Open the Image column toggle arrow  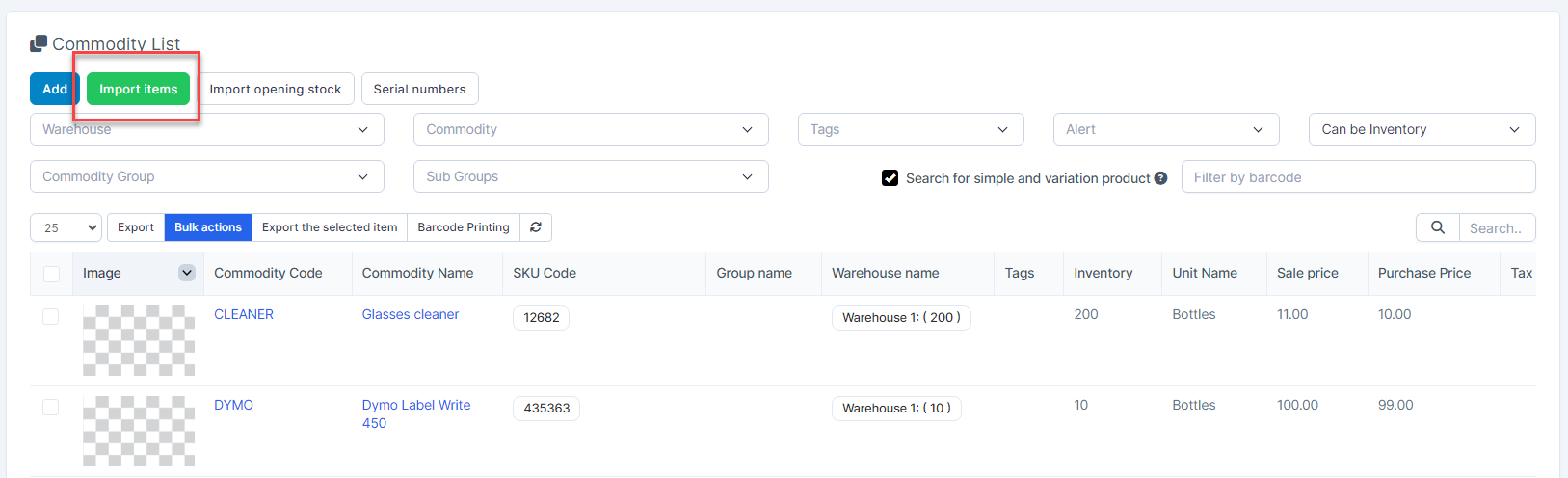187,273
